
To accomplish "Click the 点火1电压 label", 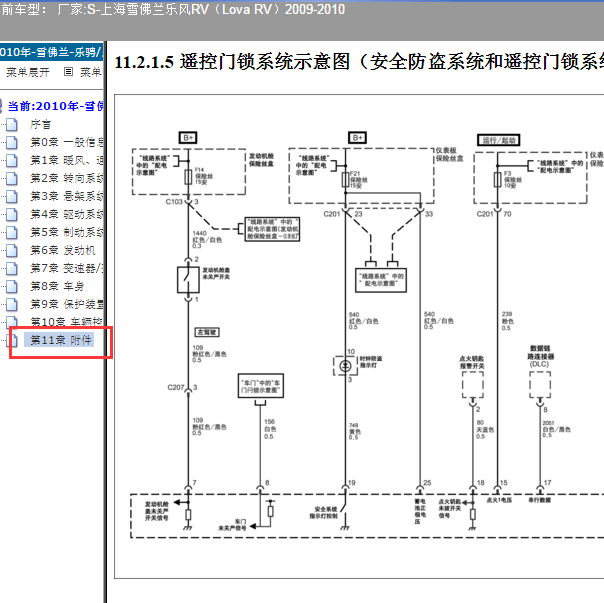I will [499, 500].
